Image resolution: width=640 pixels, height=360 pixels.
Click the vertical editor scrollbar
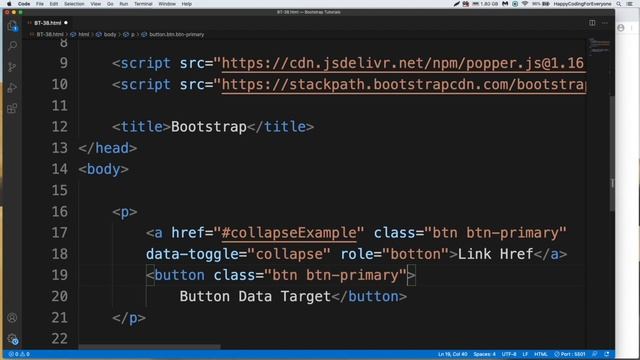612,153
